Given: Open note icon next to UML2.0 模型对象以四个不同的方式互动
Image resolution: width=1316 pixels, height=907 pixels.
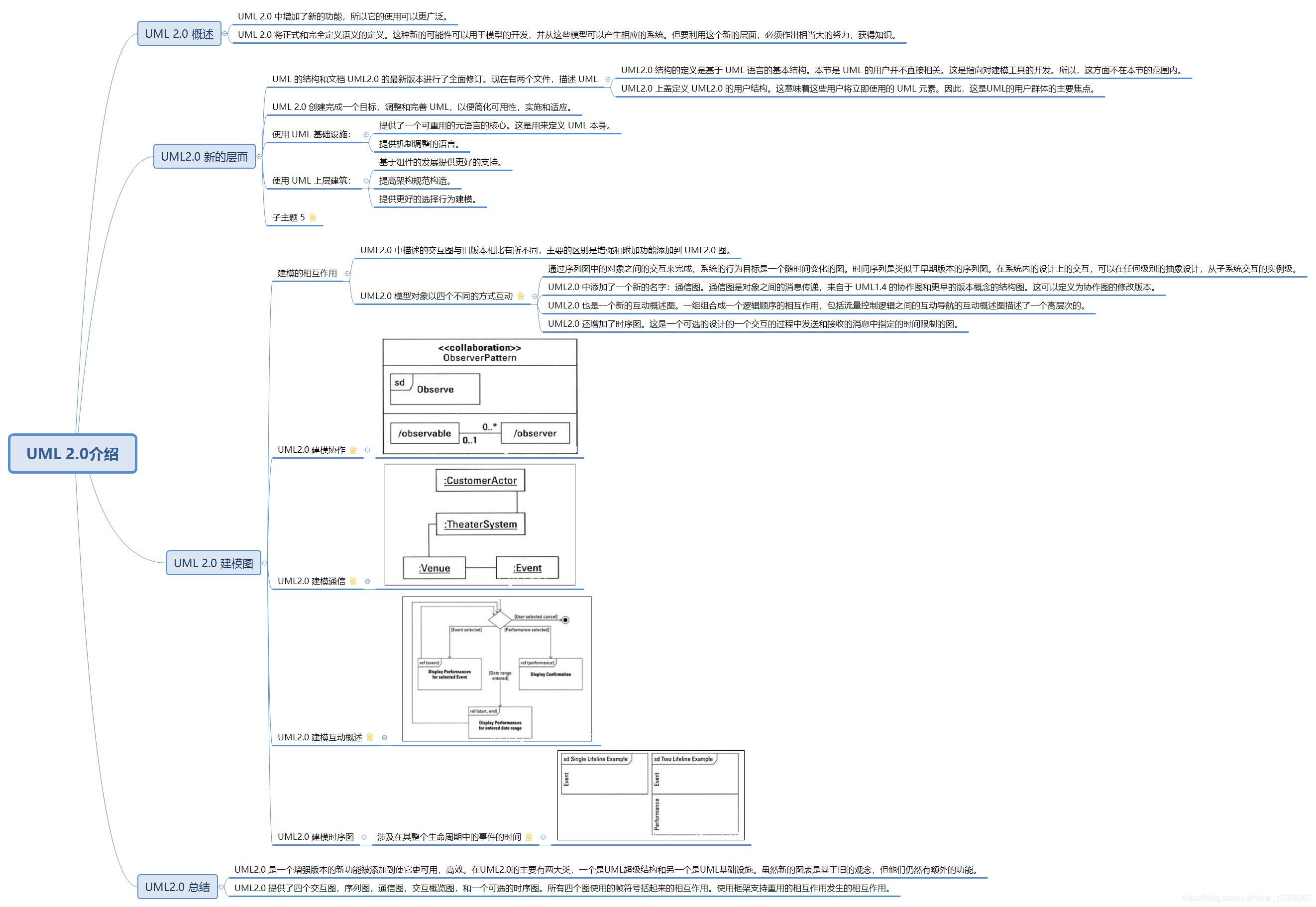Looking at the screenshot, I should coord(520,296).
